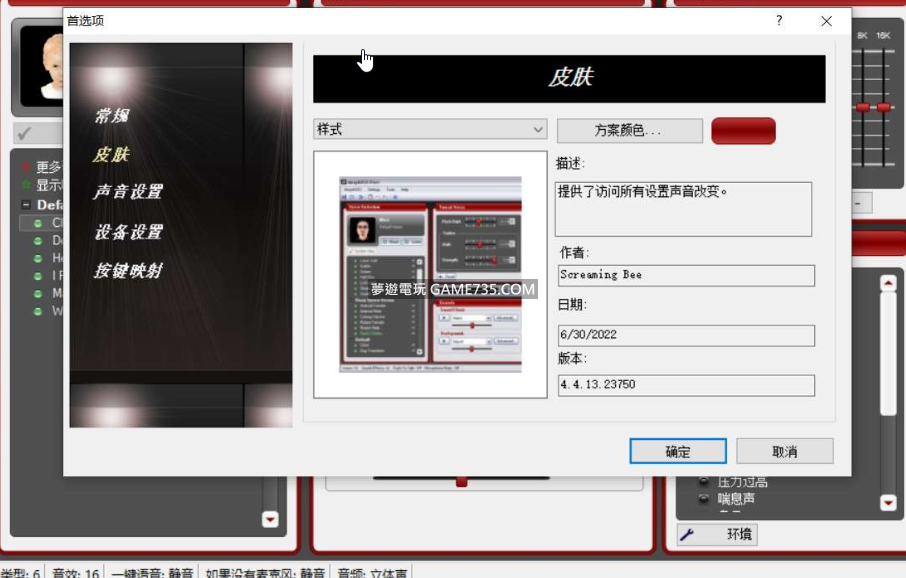
Task: Click the green star 显示 icon
Action: [26, 185]
